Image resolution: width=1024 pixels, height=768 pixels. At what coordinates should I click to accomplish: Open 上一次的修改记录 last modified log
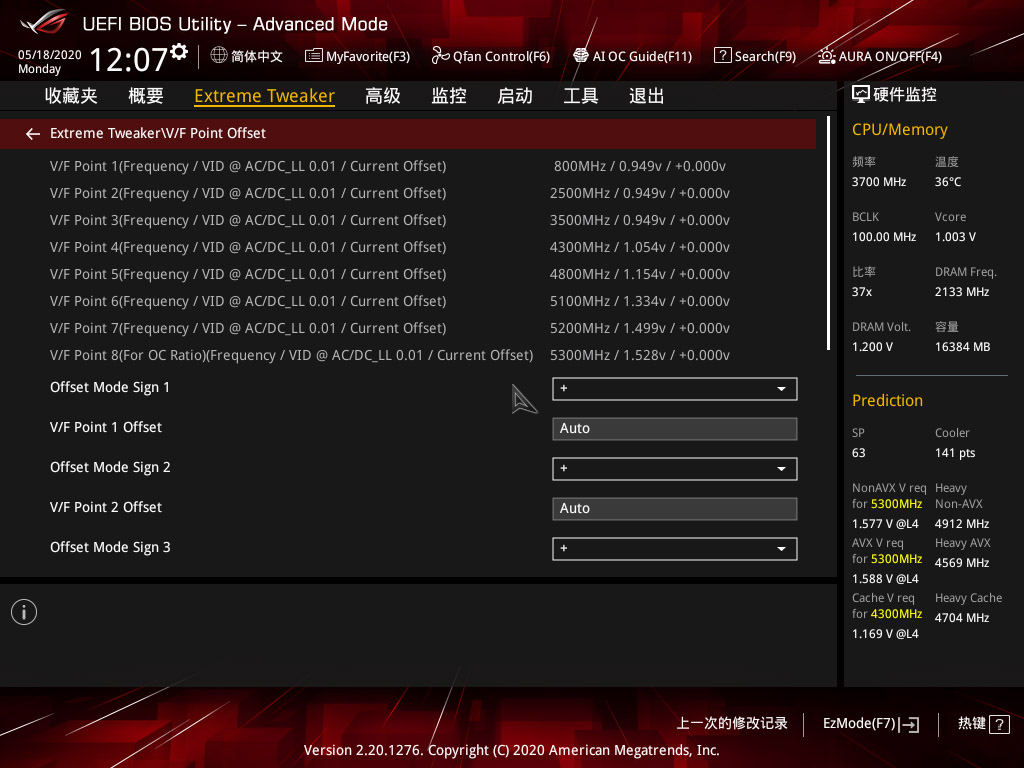click(x=732, y=723)
